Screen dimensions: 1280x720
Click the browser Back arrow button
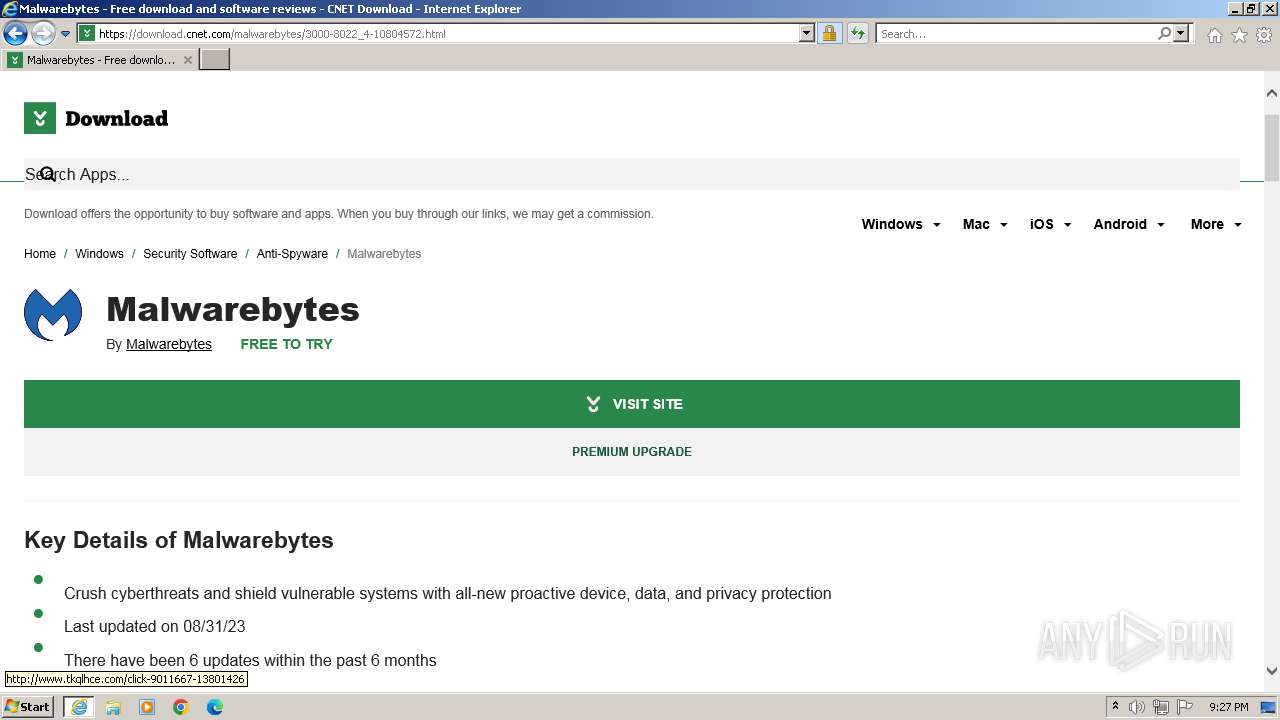click(x=15, y=33)
